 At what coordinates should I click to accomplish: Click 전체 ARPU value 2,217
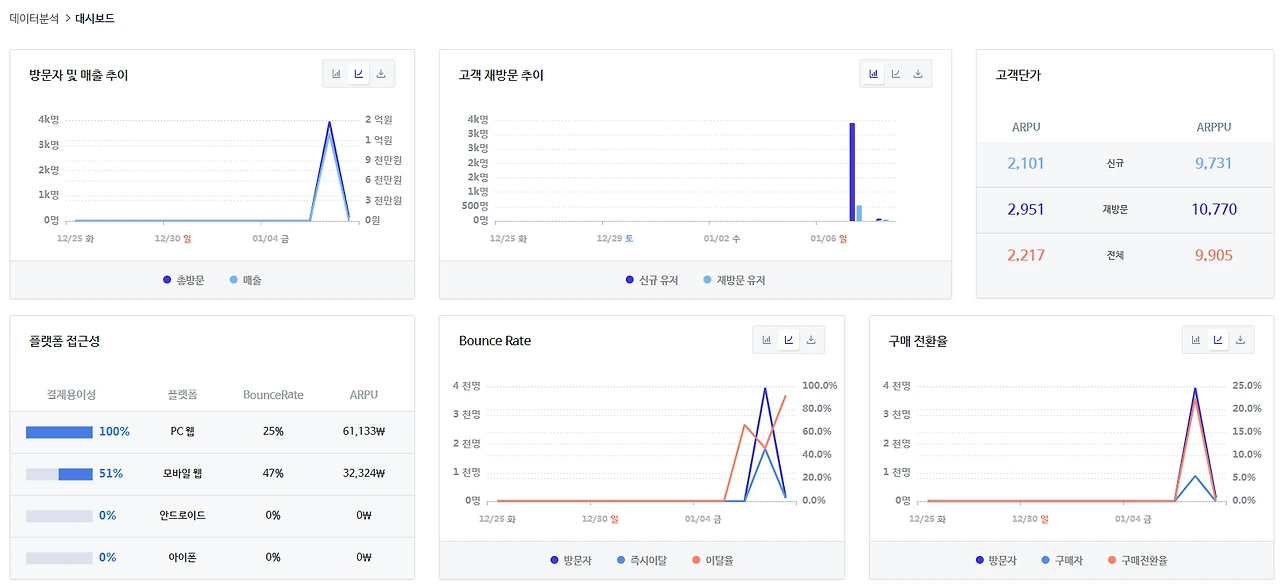(x=1026, y=255)
